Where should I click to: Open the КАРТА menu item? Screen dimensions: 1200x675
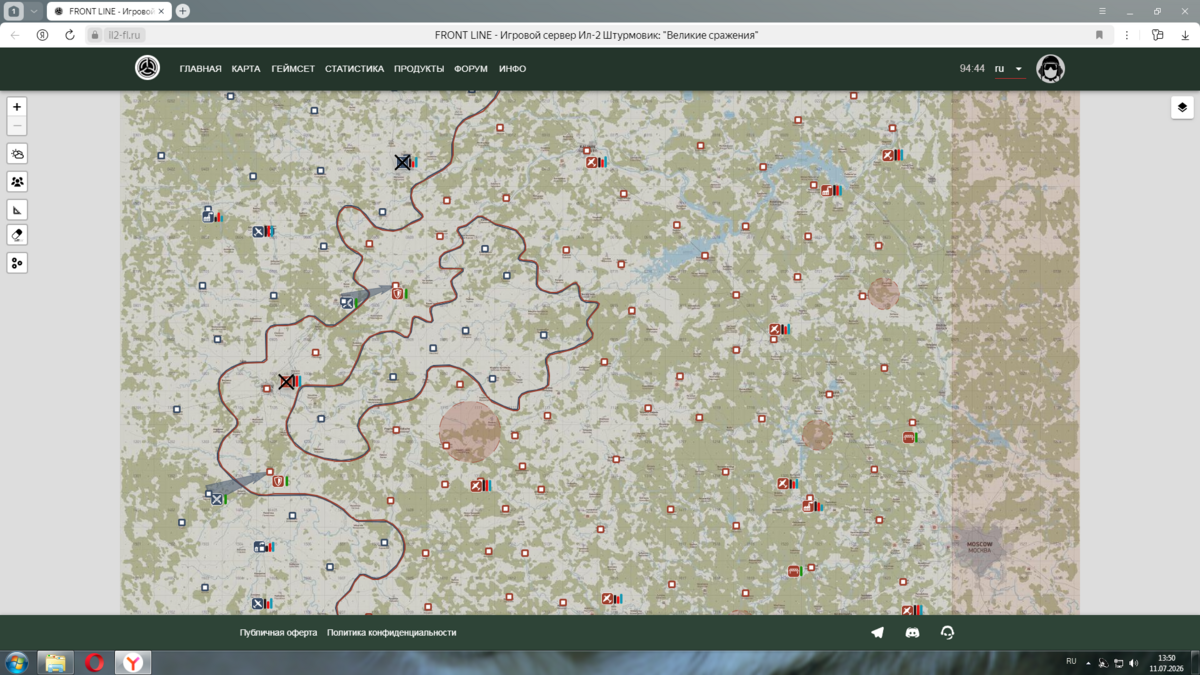click(x=246, y=69)
